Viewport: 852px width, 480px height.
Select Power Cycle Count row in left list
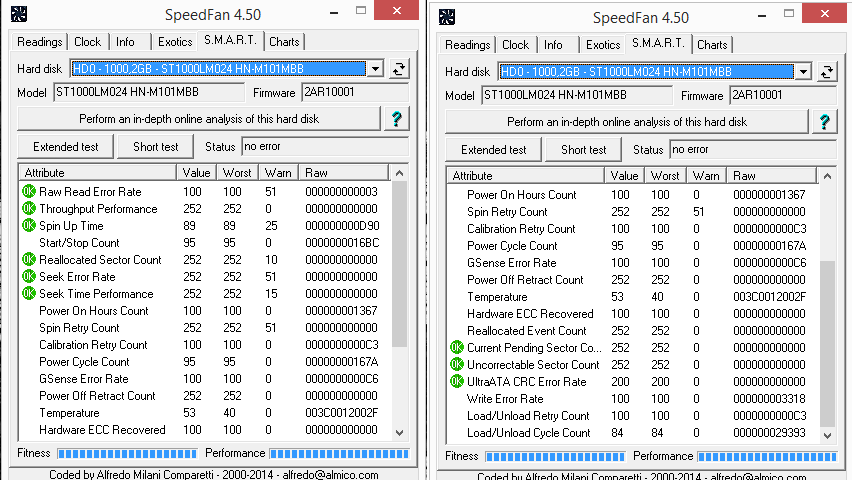205,361
